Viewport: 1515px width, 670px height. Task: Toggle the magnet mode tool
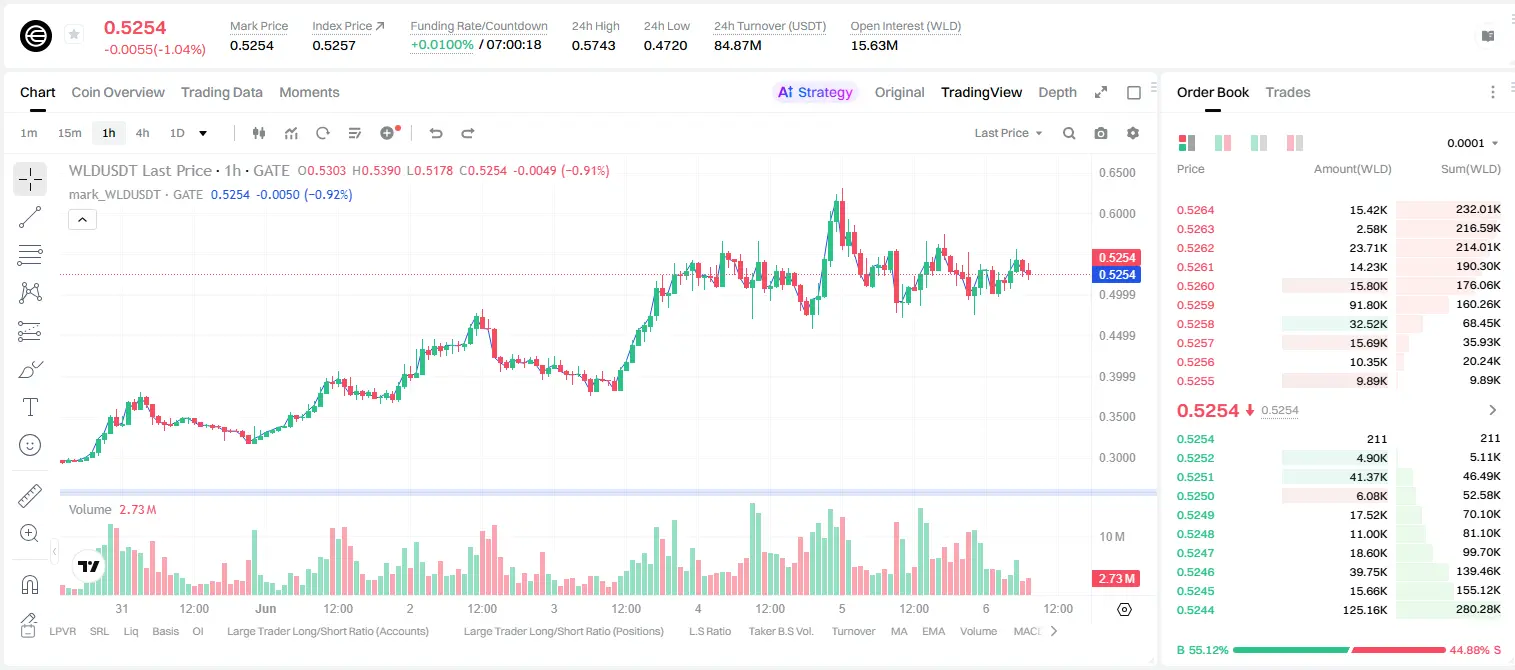coord(30,584)
